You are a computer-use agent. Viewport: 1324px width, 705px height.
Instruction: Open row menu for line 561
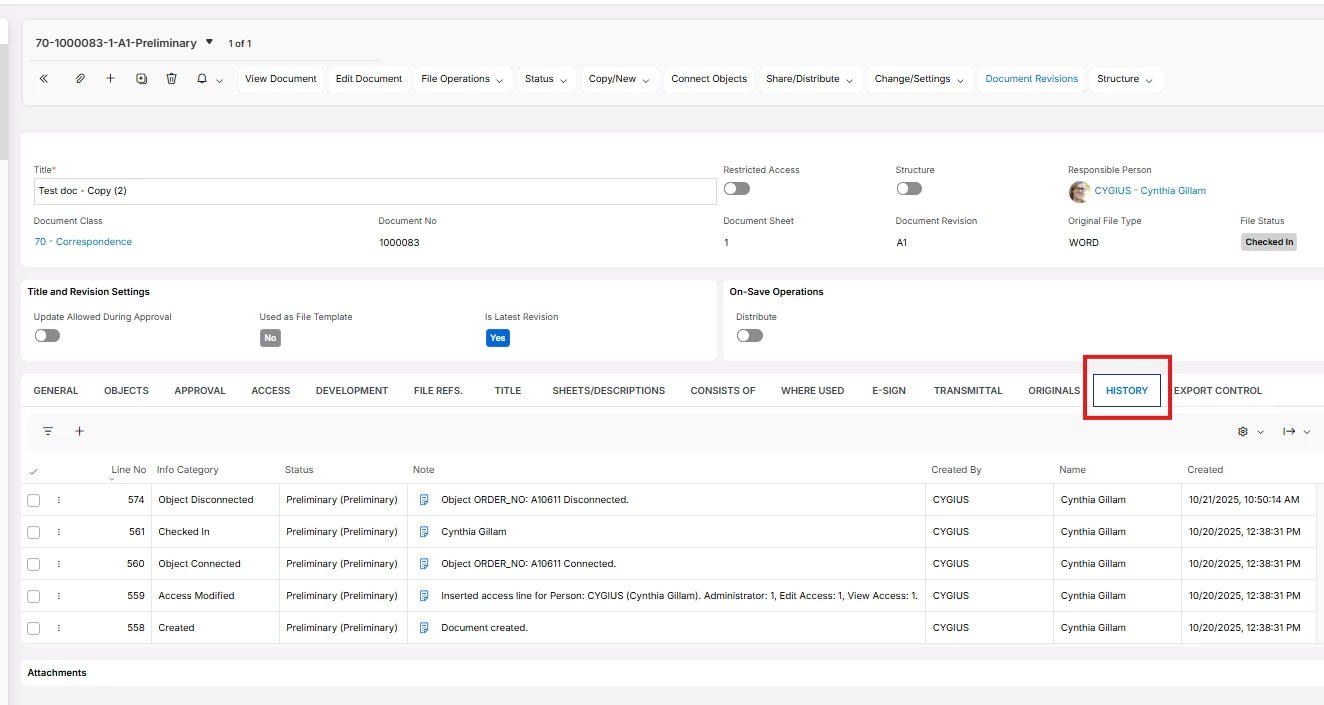[x=59, y=532]
